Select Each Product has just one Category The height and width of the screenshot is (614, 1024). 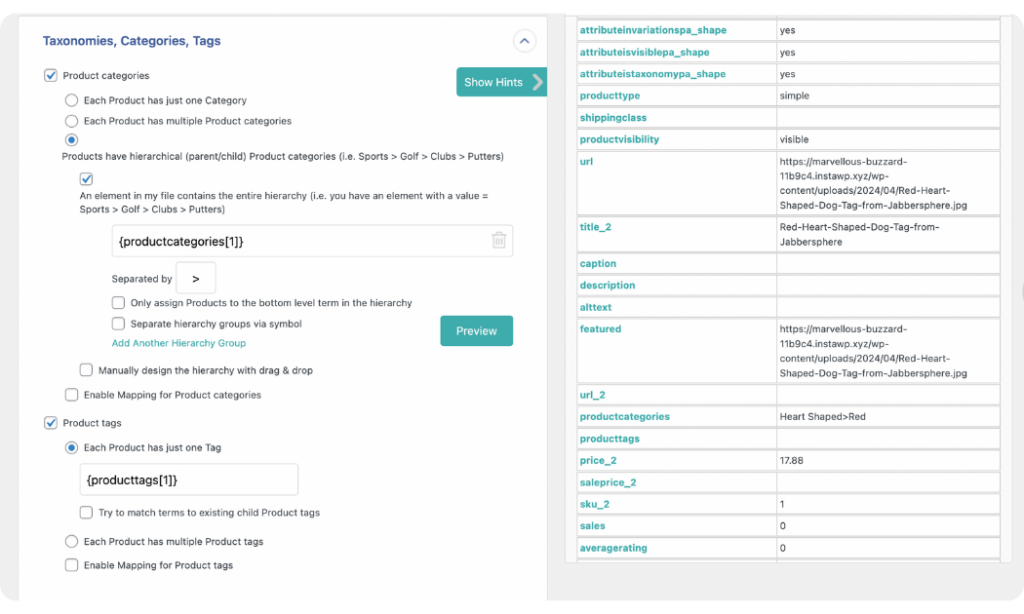tap(71, 100)
